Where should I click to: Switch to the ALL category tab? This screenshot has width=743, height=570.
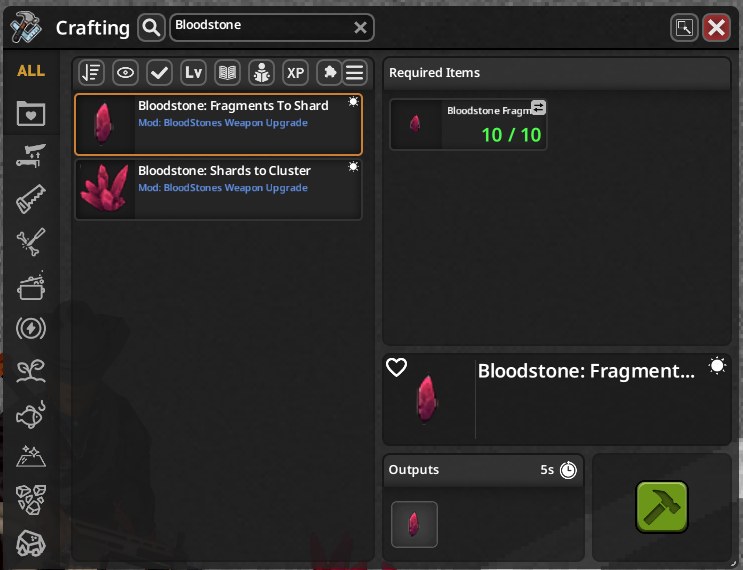pyautogui.click(x=31, y=71)
